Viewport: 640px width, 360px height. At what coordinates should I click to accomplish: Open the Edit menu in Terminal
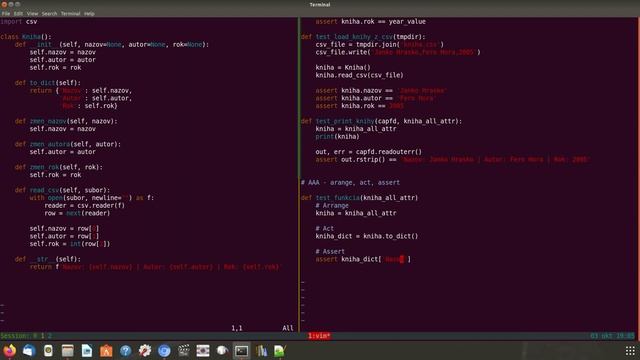[18, 13]
